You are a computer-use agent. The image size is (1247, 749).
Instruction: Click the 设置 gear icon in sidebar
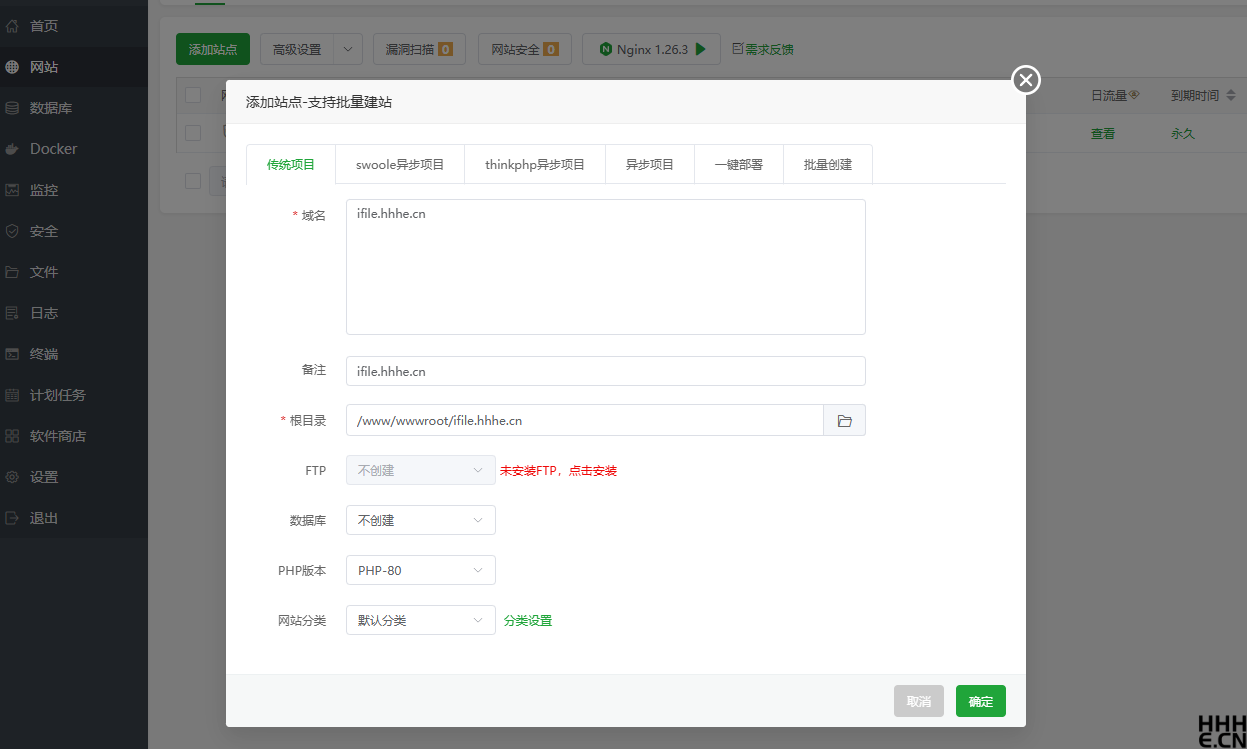[x=12, y=477]
